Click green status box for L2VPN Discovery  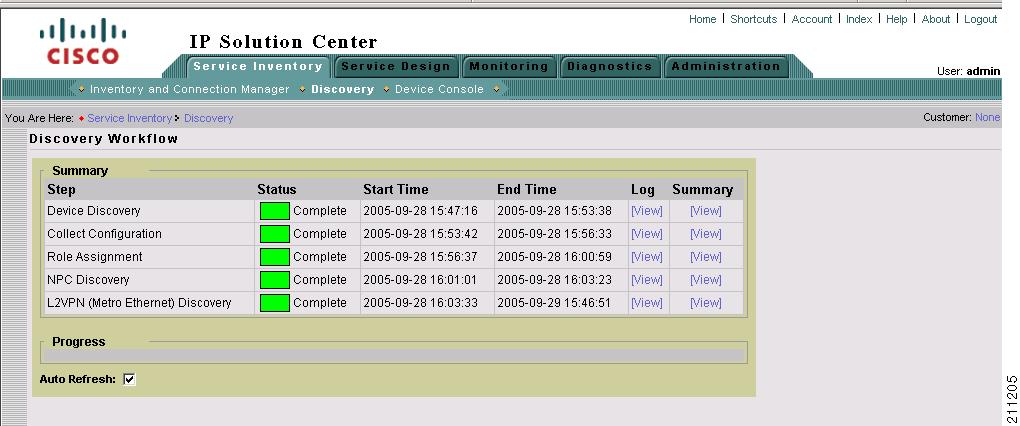(275, 303)
